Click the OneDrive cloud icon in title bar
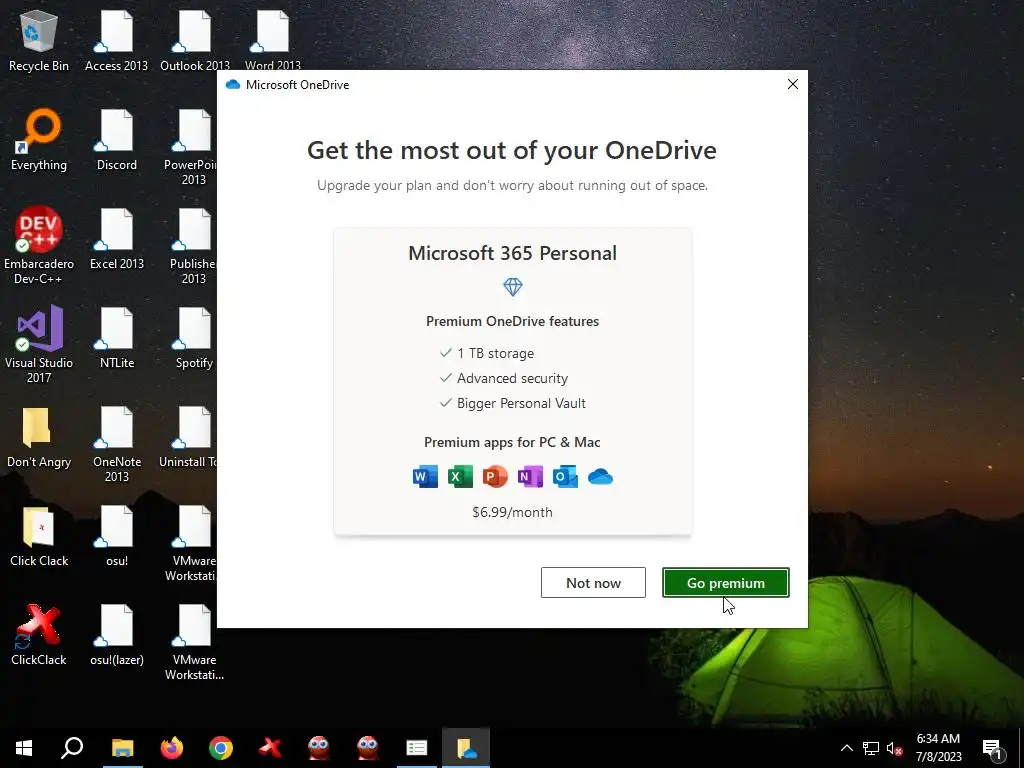This screenshot has width=1024, height=768. click(232, 84)
